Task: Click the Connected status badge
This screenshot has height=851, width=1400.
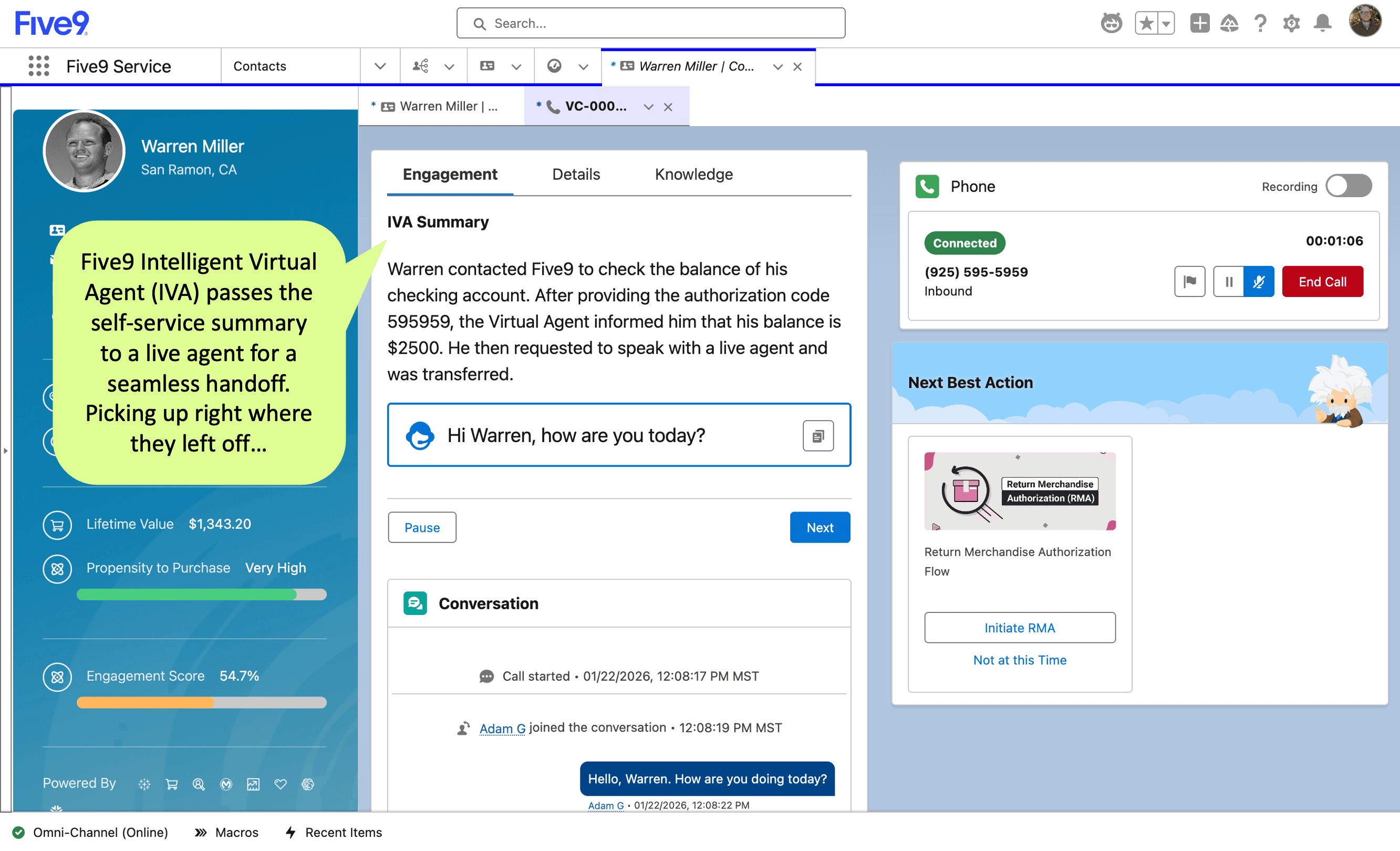Action: (x=964, y=243)
